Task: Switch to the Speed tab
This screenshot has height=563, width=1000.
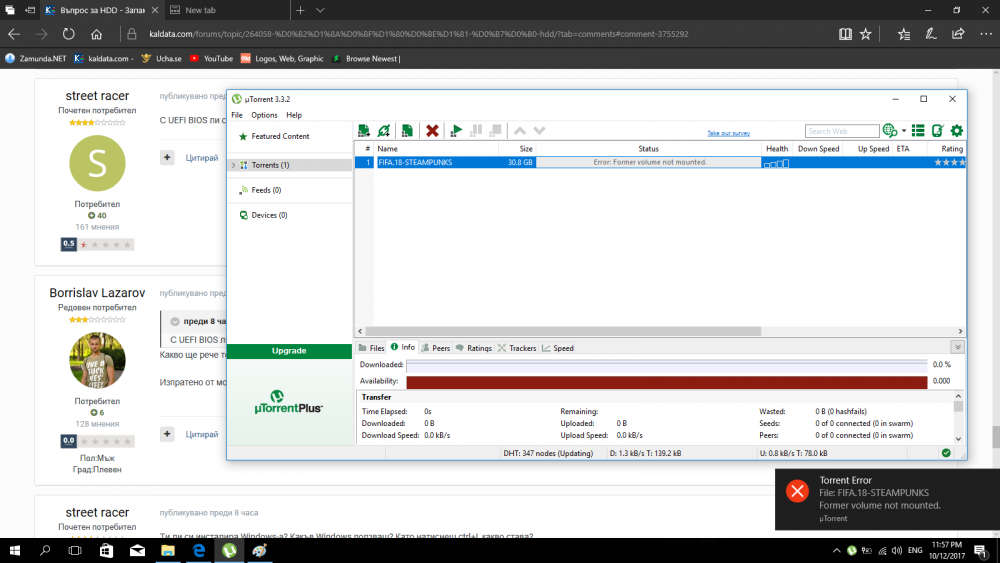Action: pos(557,348)
